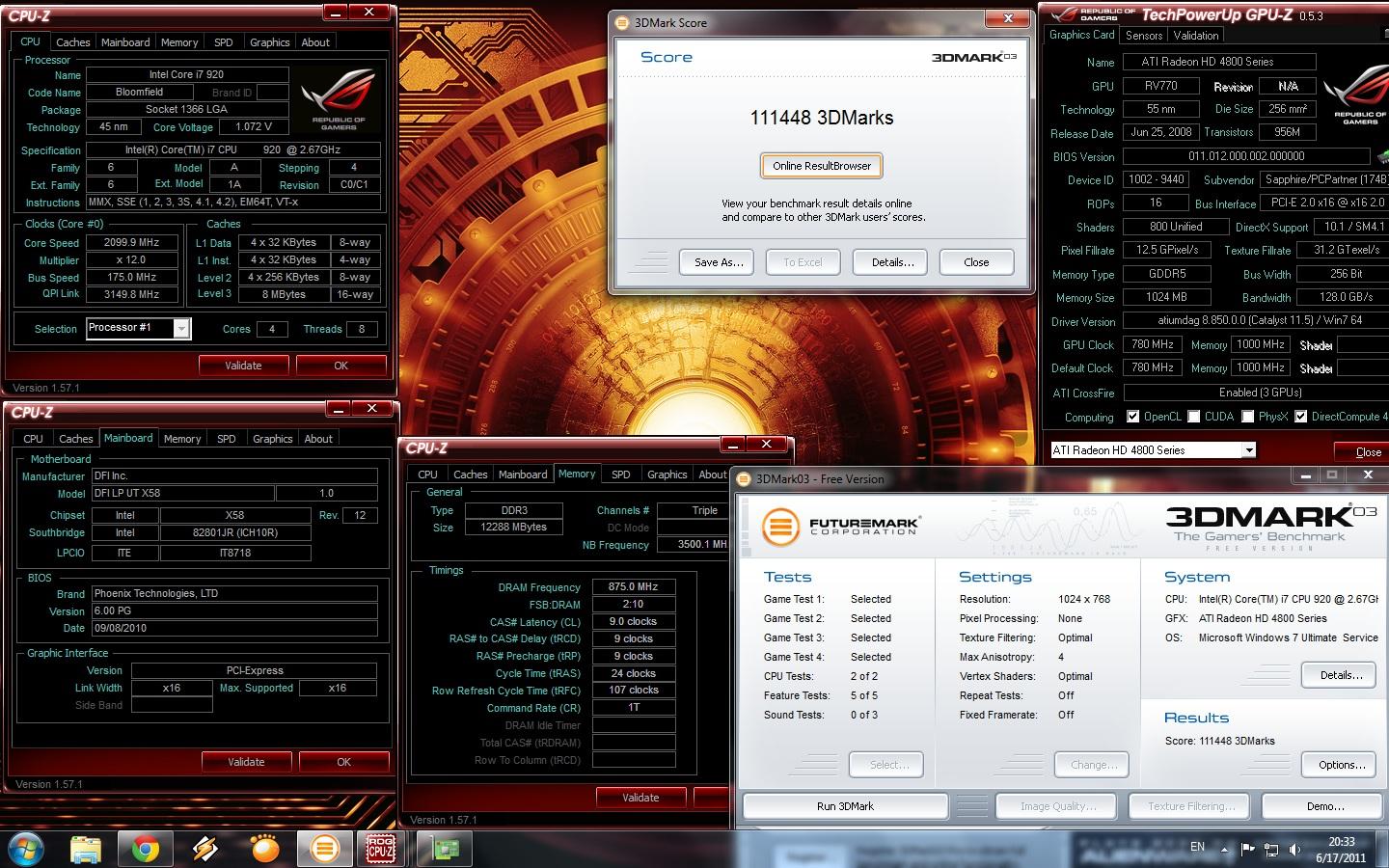Click the DRAM Frequency 875.0 MHz field
Screen dimensions: 1389x868
point(633,586)
